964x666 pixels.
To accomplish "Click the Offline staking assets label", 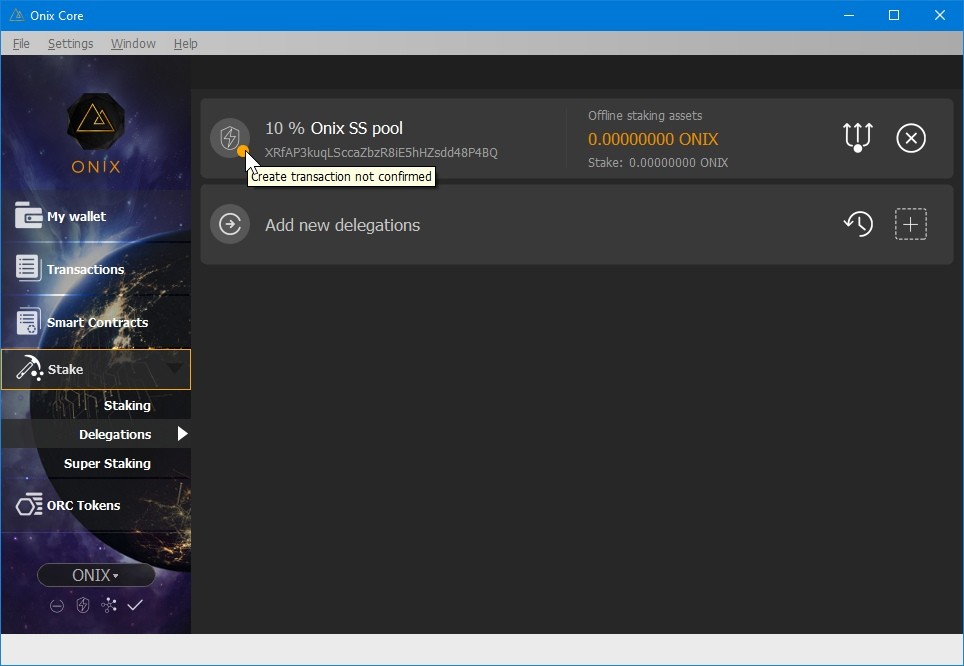I will (x=645, y=116).
